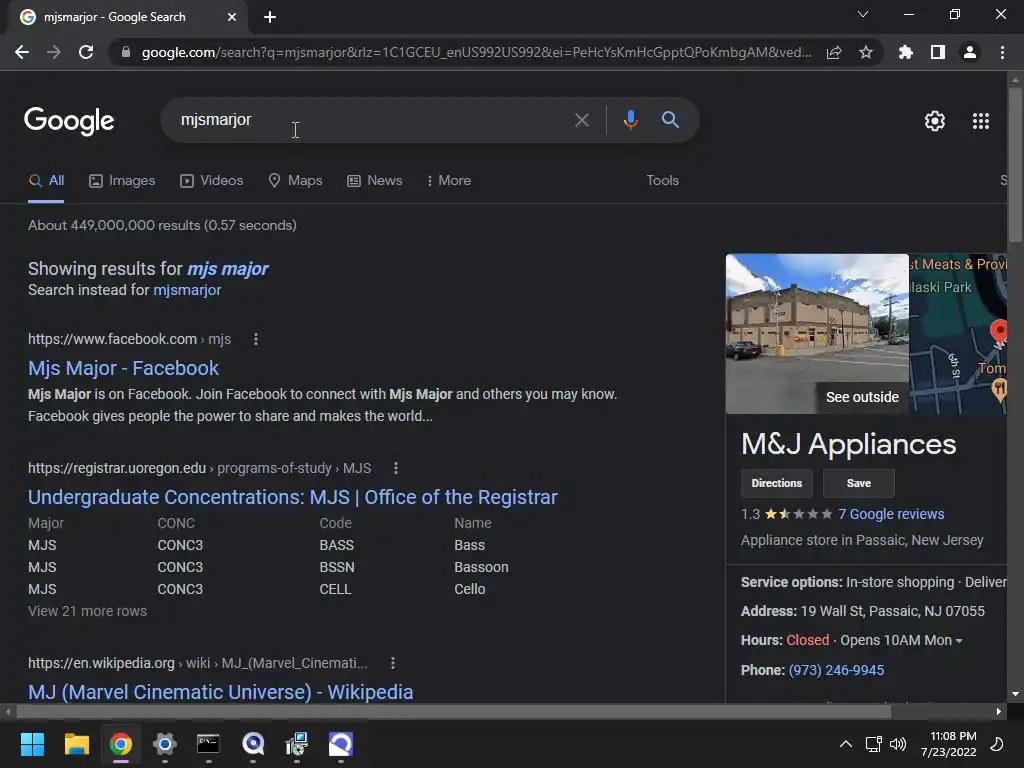The image size is (1024, 768).
Task: Switch to News results
Action: tap(375, 181)
